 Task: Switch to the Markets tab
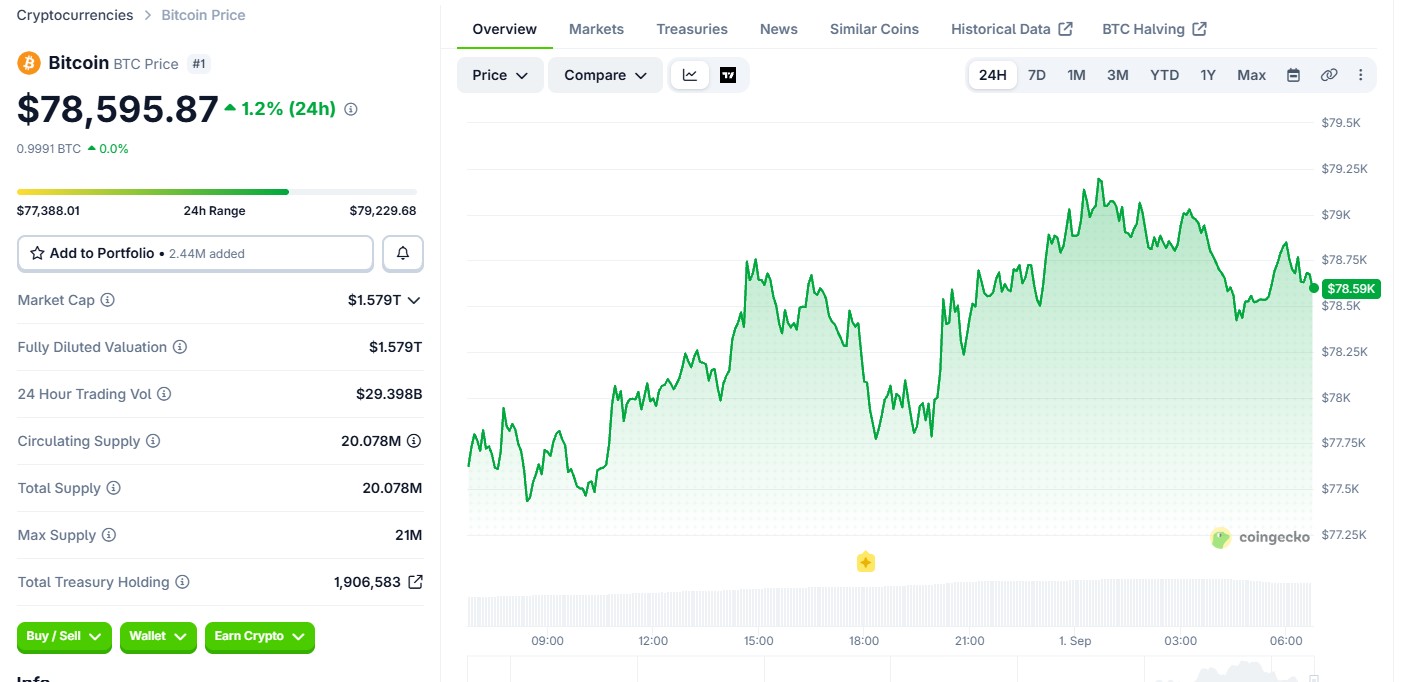596,29
